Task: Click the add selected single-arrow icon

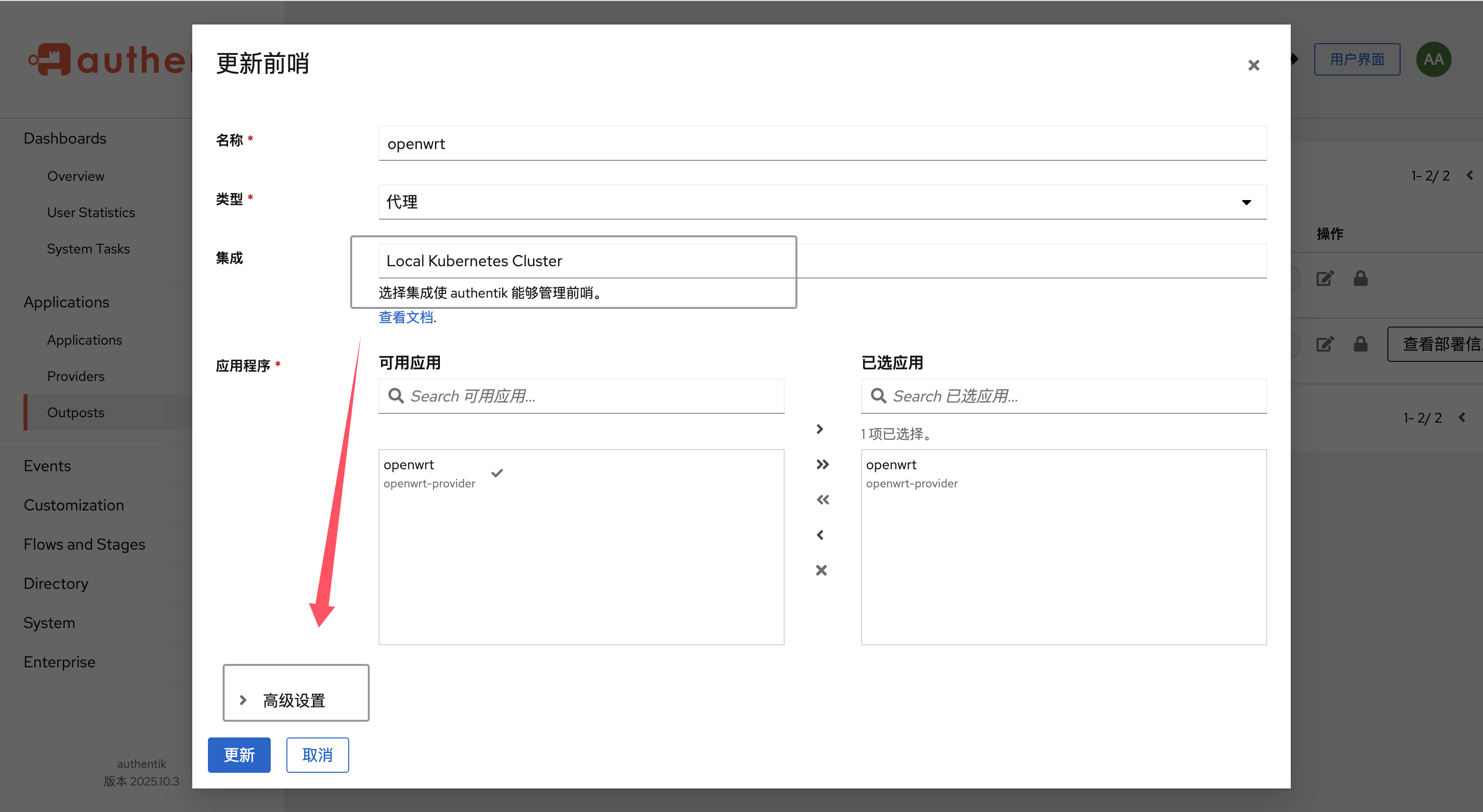Action: point(820,430)
